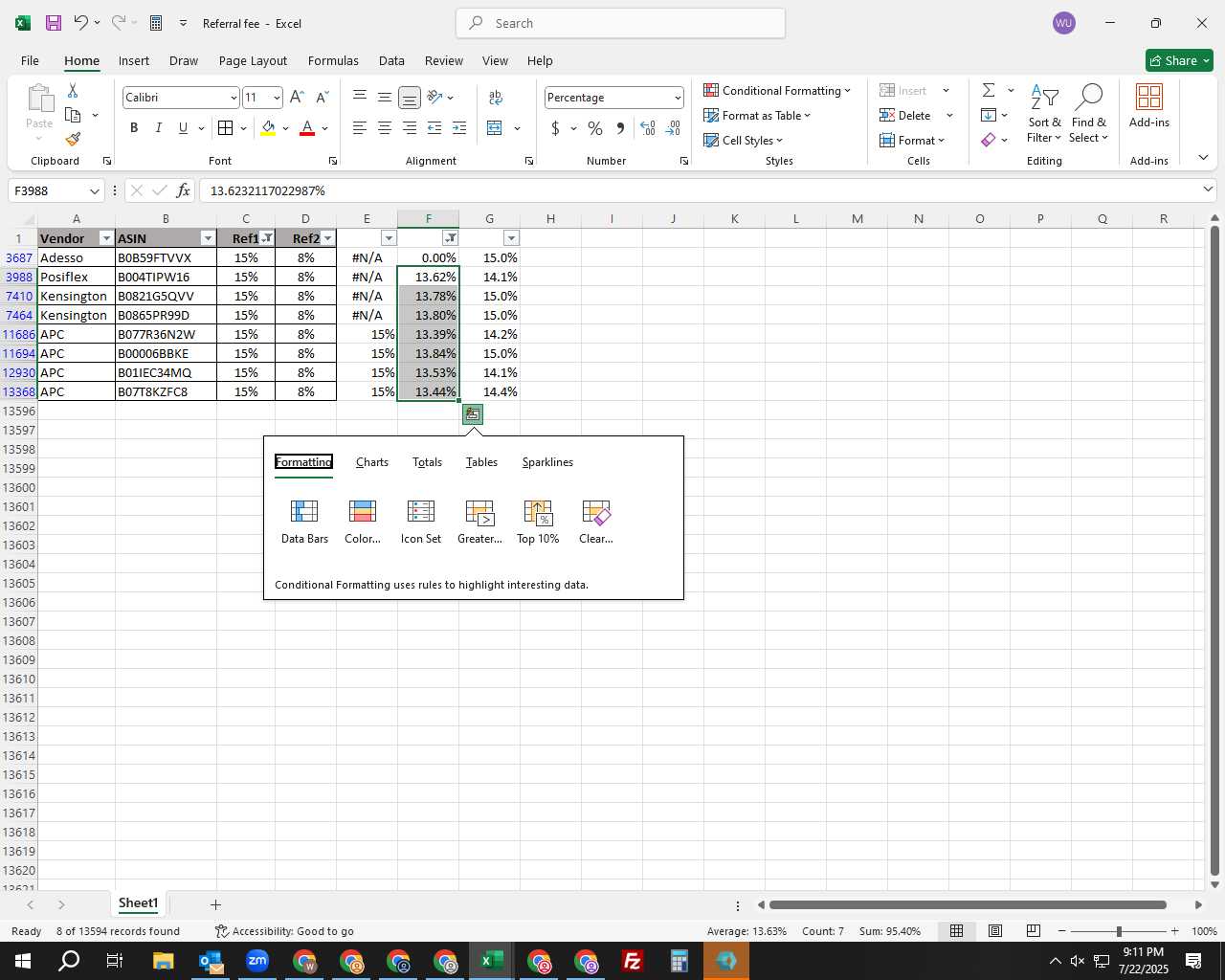The width and height of the screenshot is (1225, 980).
Task: Click the Font Color red swatch button
Action: tap(307, 128)
